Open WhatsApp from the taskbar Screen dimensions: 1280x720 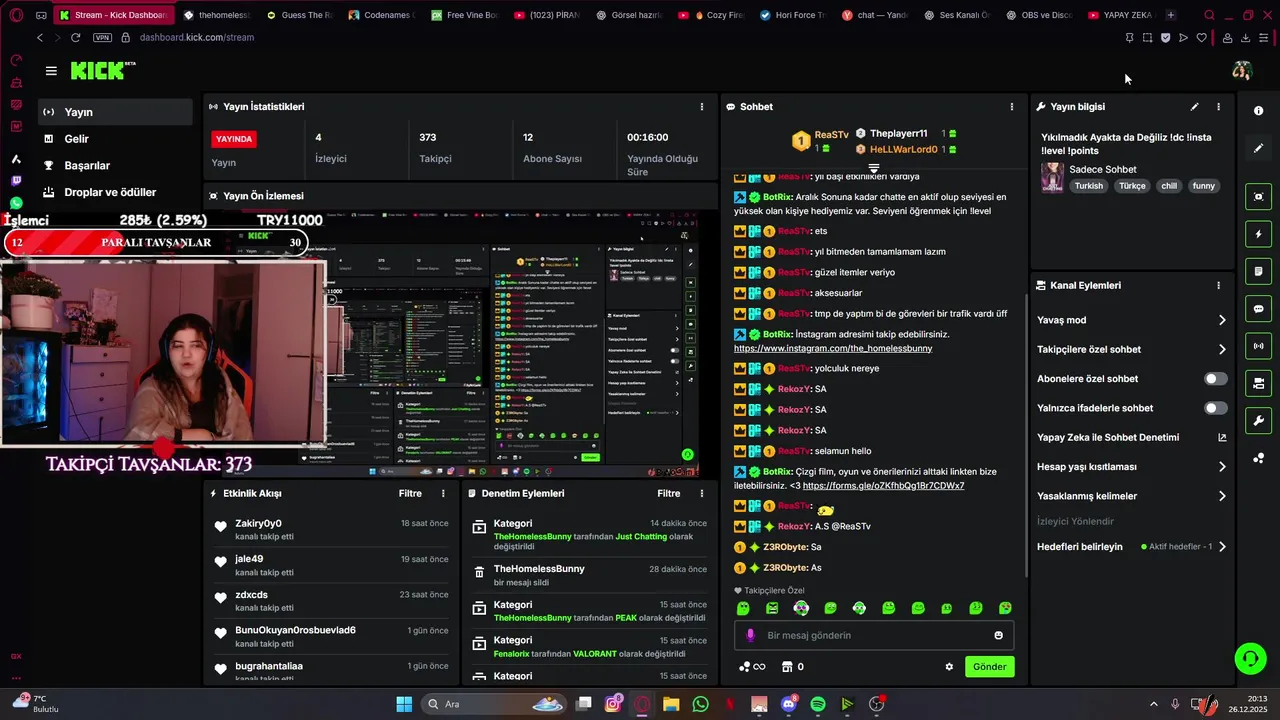[700, 704]
